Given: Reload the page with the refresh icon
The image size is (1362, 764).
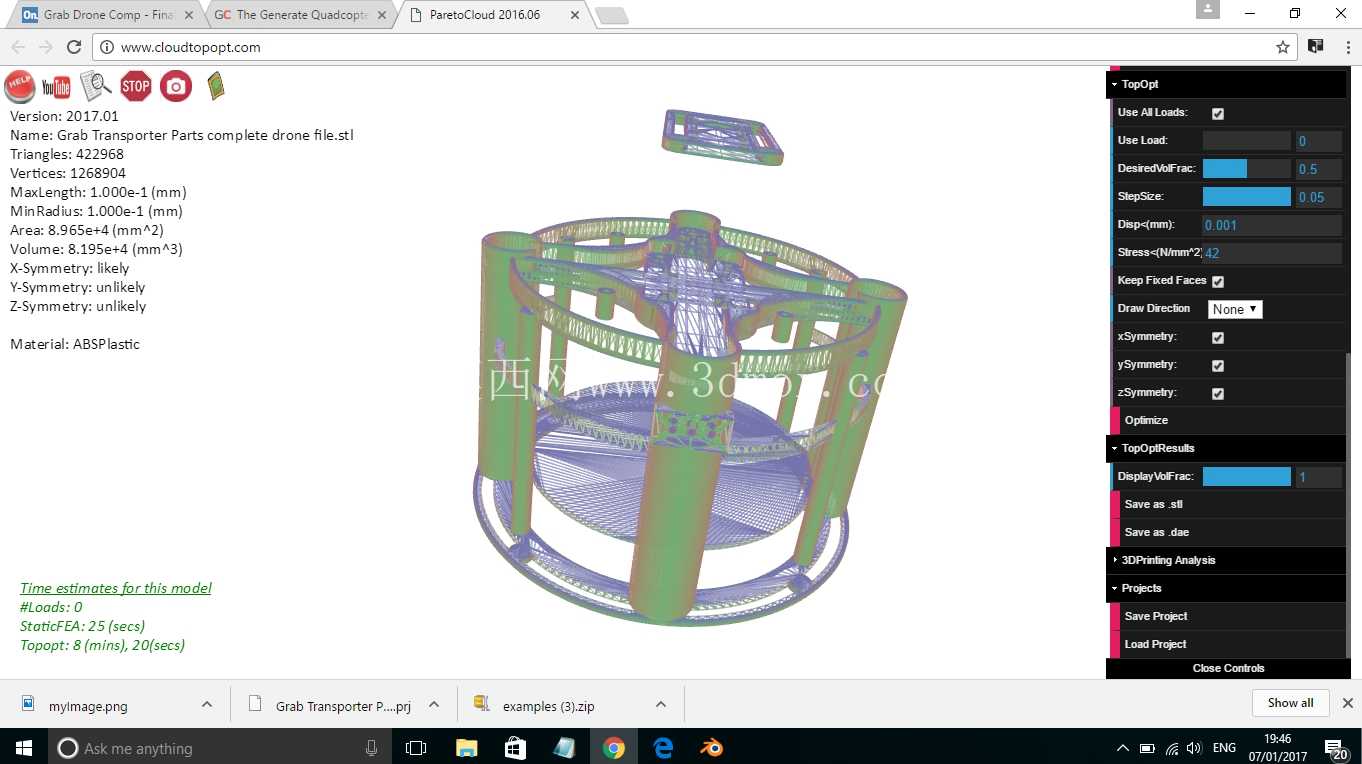Looking at the screenshot, I should [x=74, y=47].
